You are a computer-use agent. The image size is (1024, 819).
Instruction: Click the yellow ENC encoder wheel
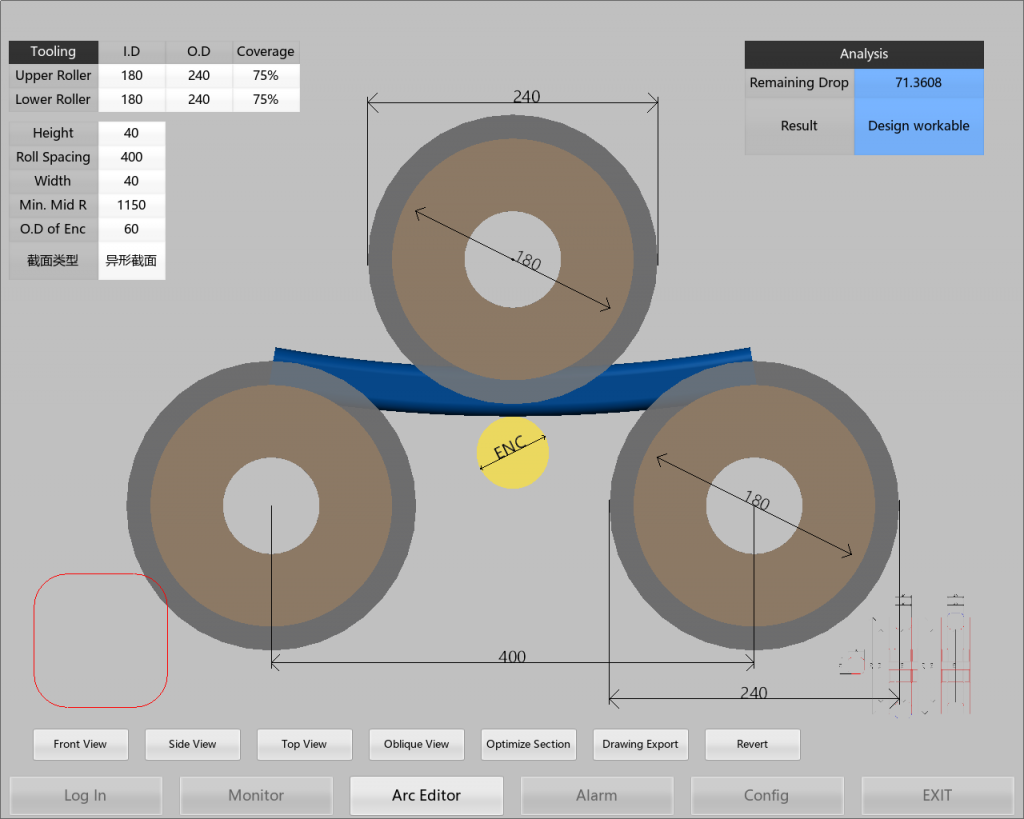click(x=513, y=453)
